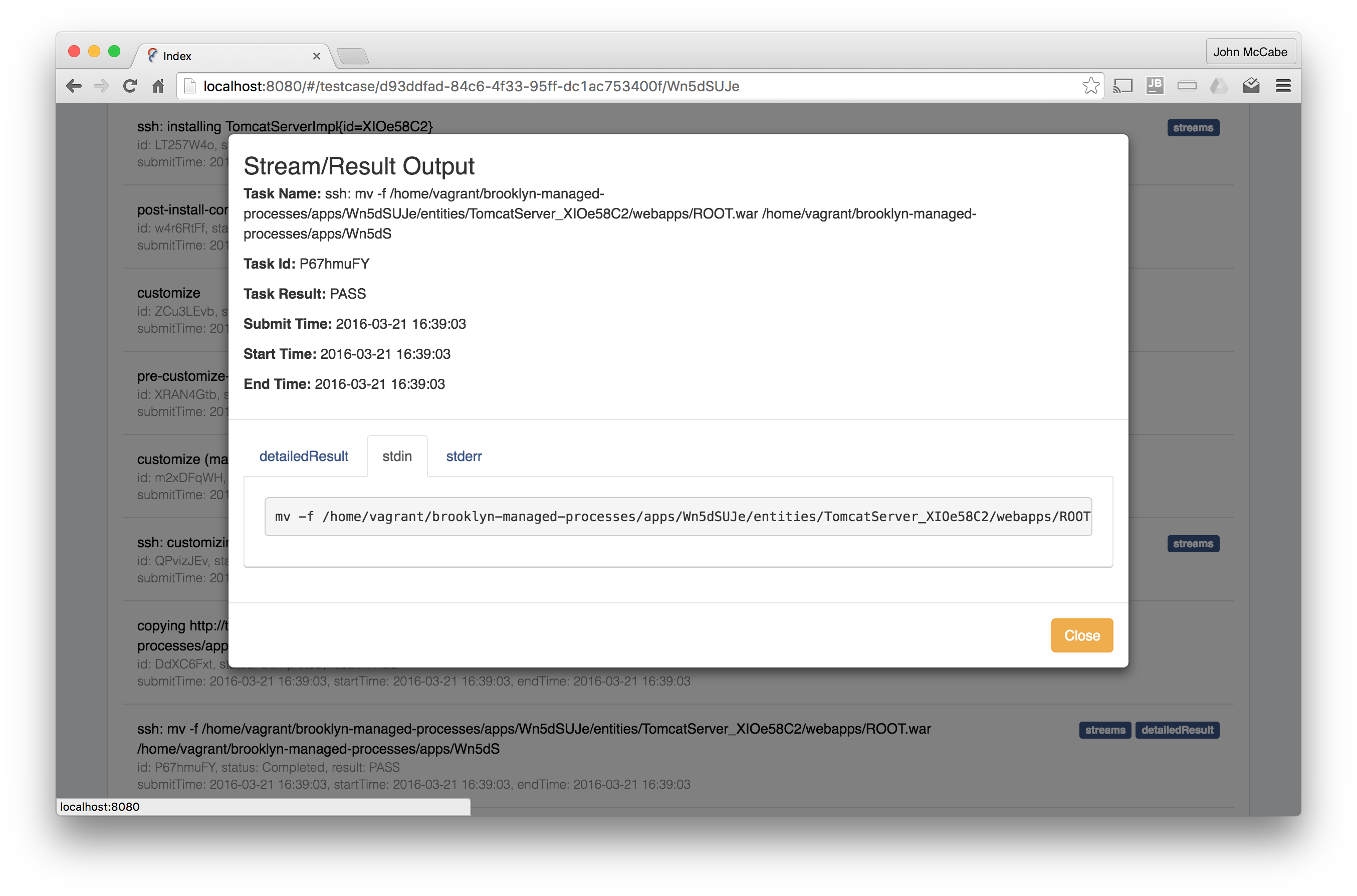Click the background customize row with id ZCu3LEvb
The height and width of the screenshot is (896, 1357).
[x=168, y=293]
